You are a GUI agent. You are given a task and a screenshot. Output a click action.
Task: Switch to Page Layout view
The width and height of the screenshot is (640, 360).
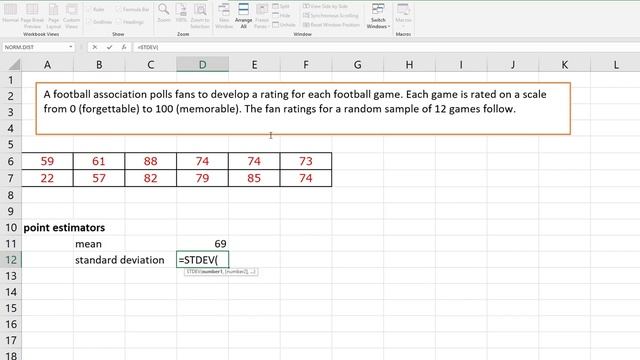click(x=53, y=15)
